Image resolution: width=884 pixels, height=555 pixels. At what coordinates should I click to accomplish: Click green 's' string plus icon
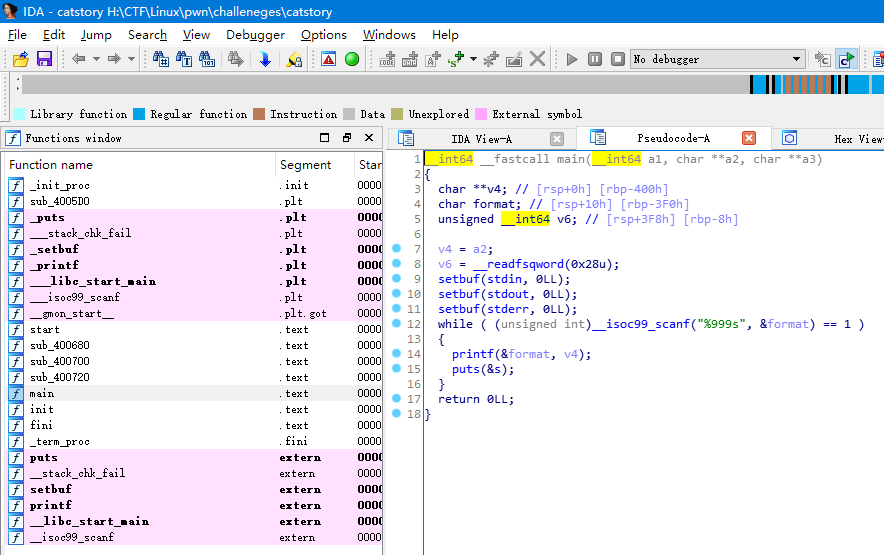pos(456,59)
